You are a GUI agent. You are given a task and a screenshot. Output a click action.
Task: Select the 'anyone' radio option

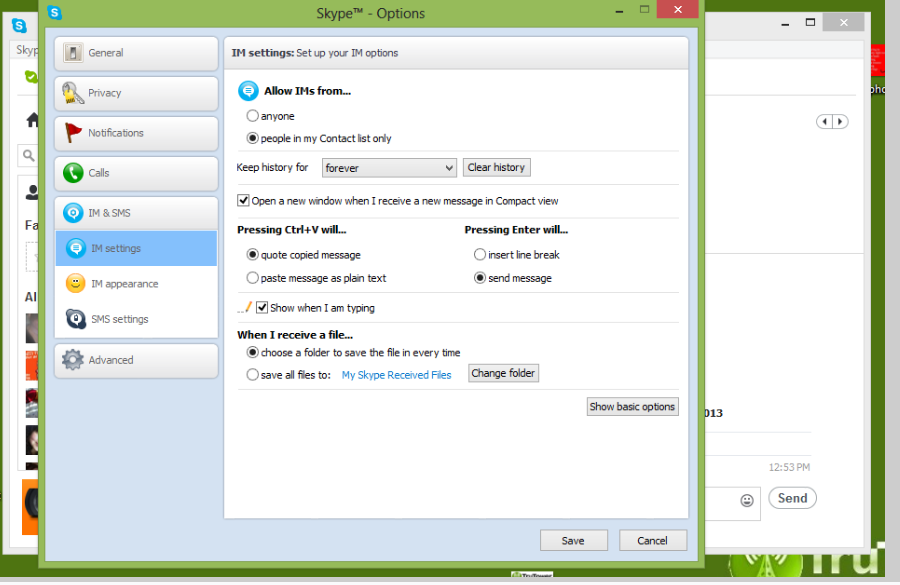[253, 116]
